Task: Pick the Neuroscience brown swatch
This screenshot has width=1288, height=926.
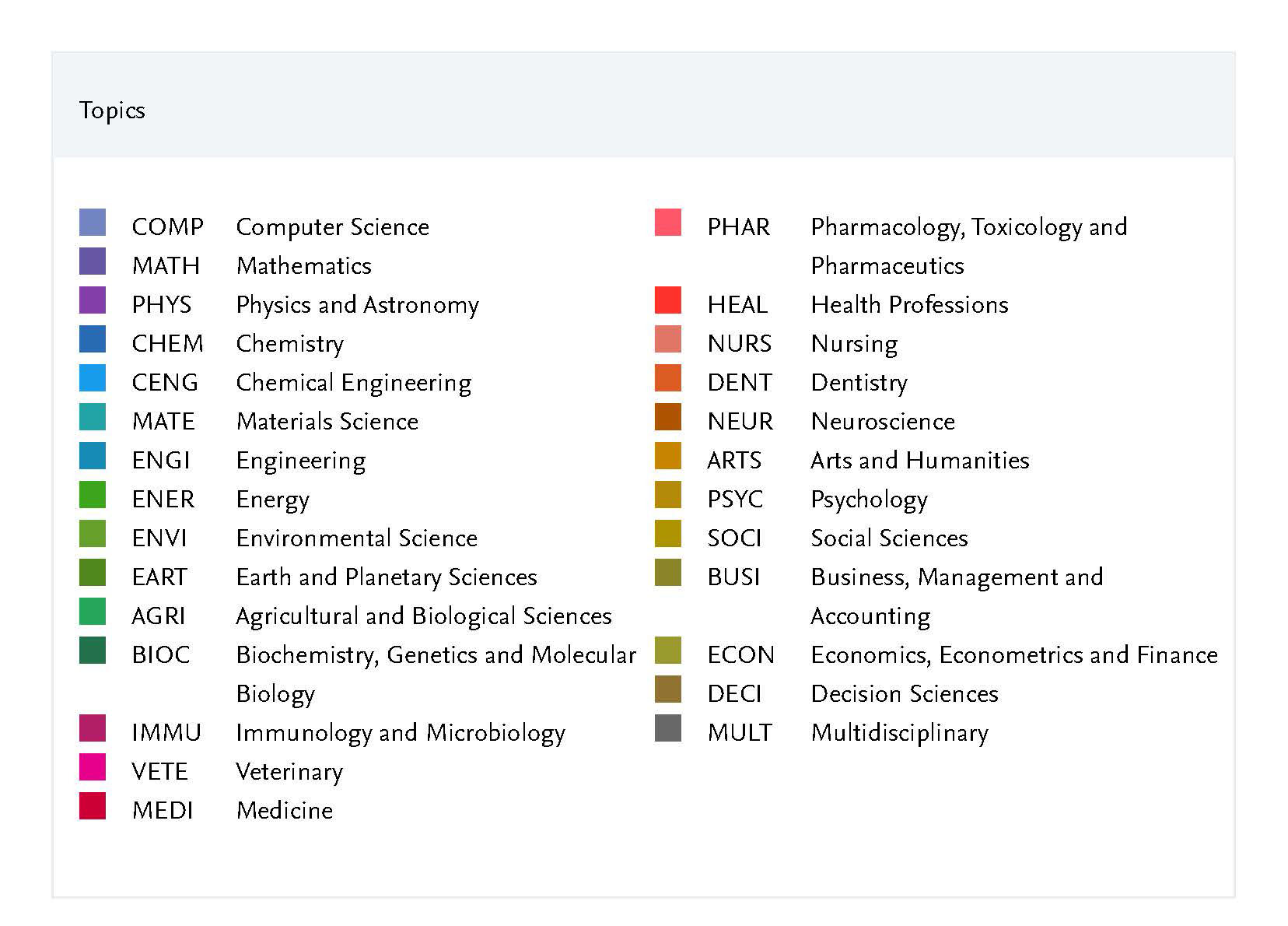Action: (x=668, y=417)
